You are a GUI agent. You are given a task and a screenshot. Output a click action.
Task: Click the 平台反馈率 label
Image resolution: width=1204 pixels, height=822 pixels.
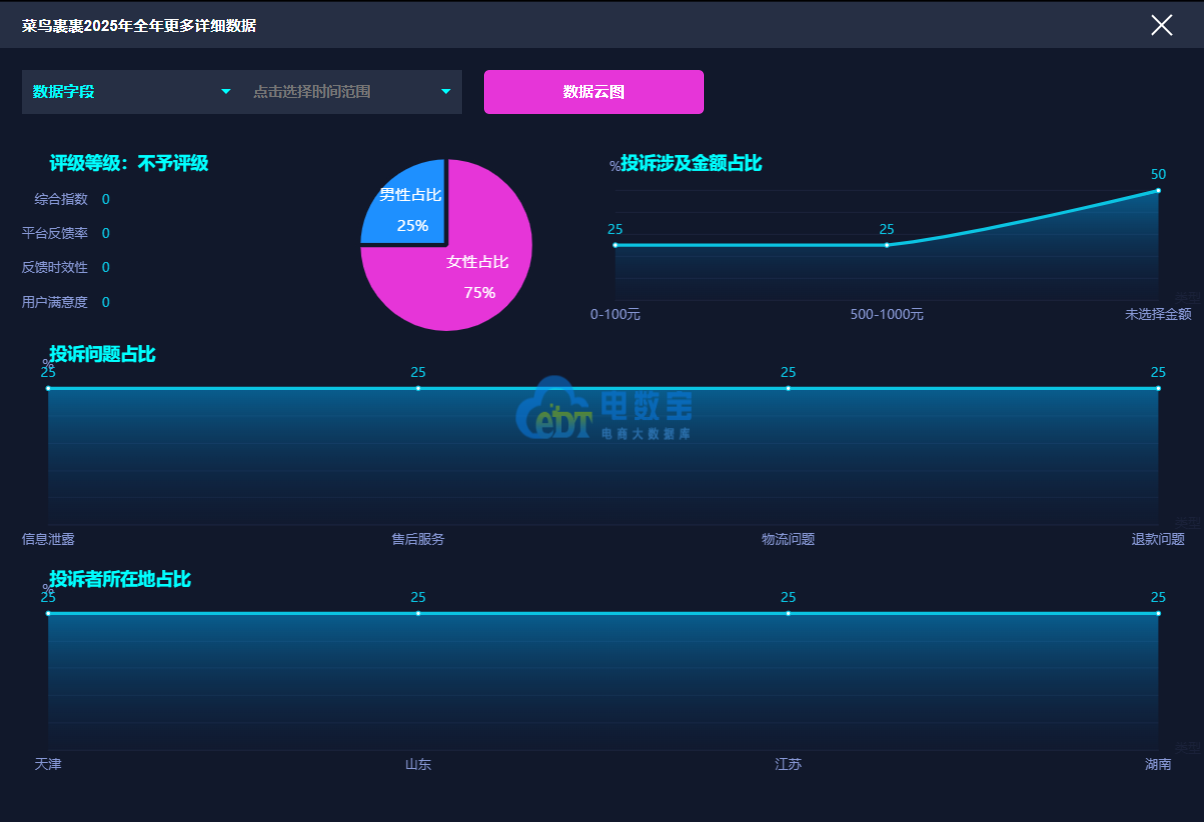(x=55, y=233)
